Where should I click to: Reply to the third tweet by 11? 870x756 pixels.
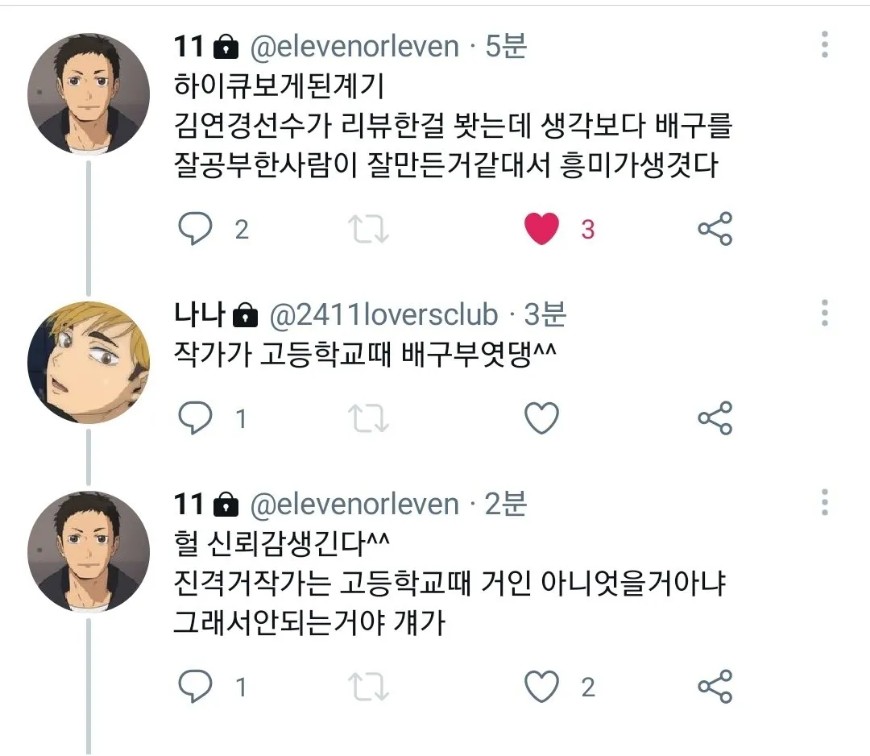click(x=196, y=686)
